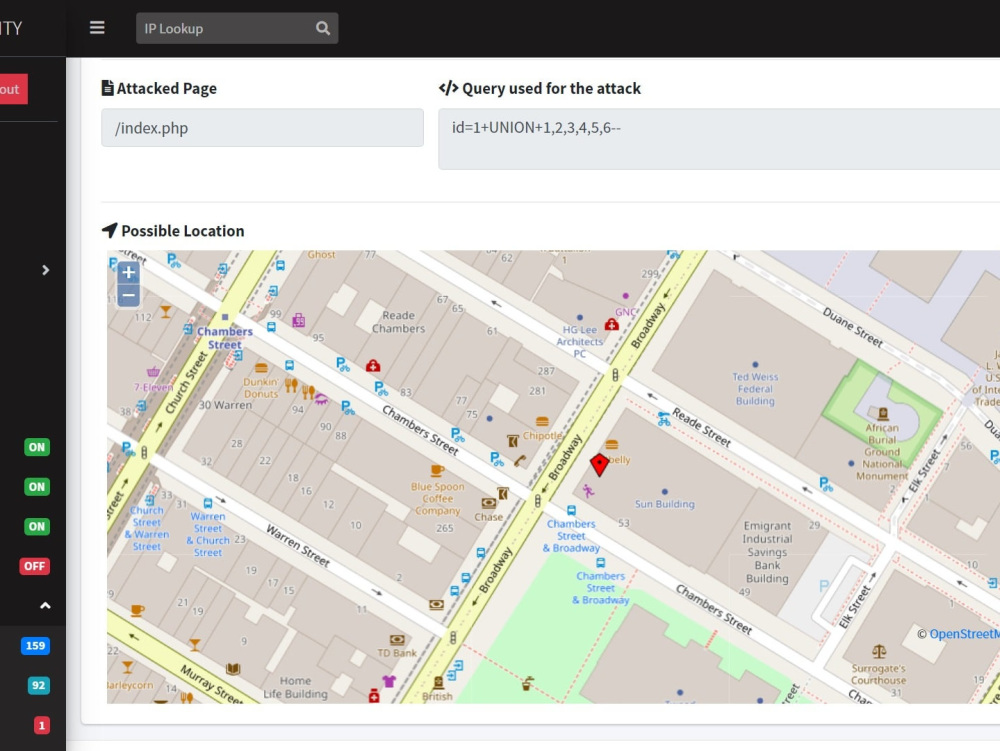The image size is (1000, 751).
Task: Zoom out on the map with minus button
Action: tap(128, 296)
